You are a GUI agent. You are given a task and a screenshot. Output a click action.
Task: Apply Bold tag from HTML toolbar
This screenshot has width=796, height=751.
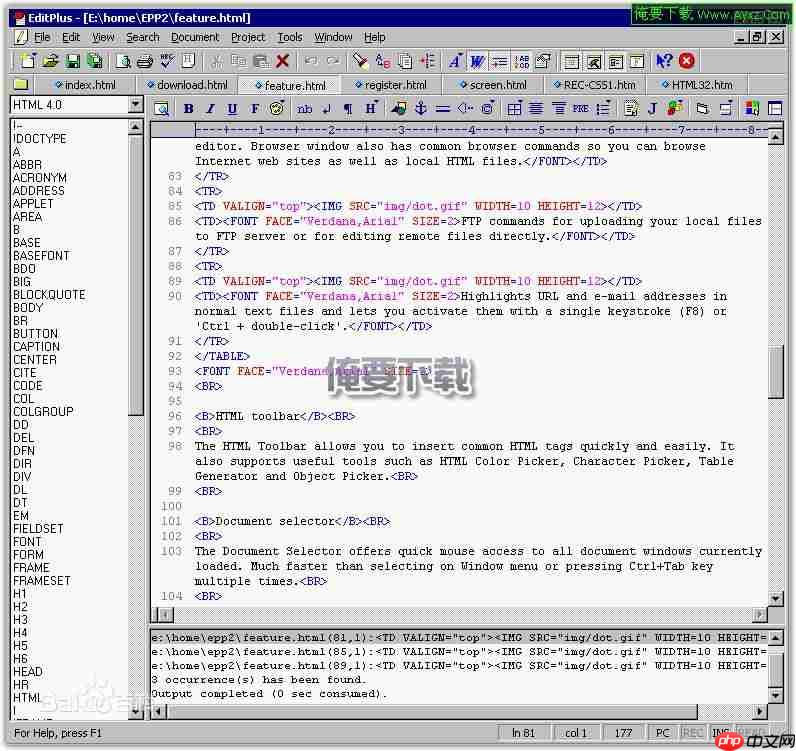(187, 109)
